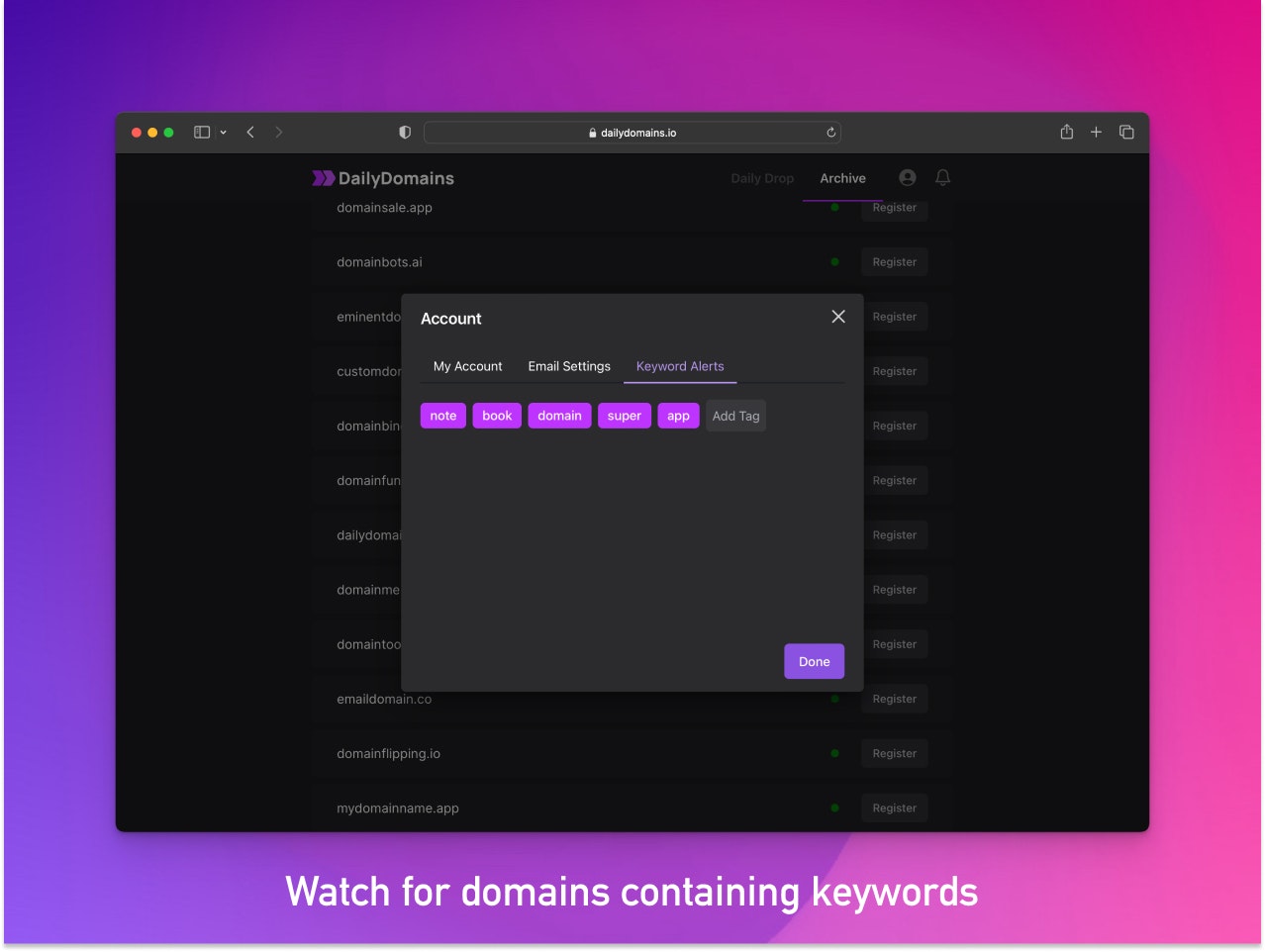Select the Archive navigation item

click(842, 178)
